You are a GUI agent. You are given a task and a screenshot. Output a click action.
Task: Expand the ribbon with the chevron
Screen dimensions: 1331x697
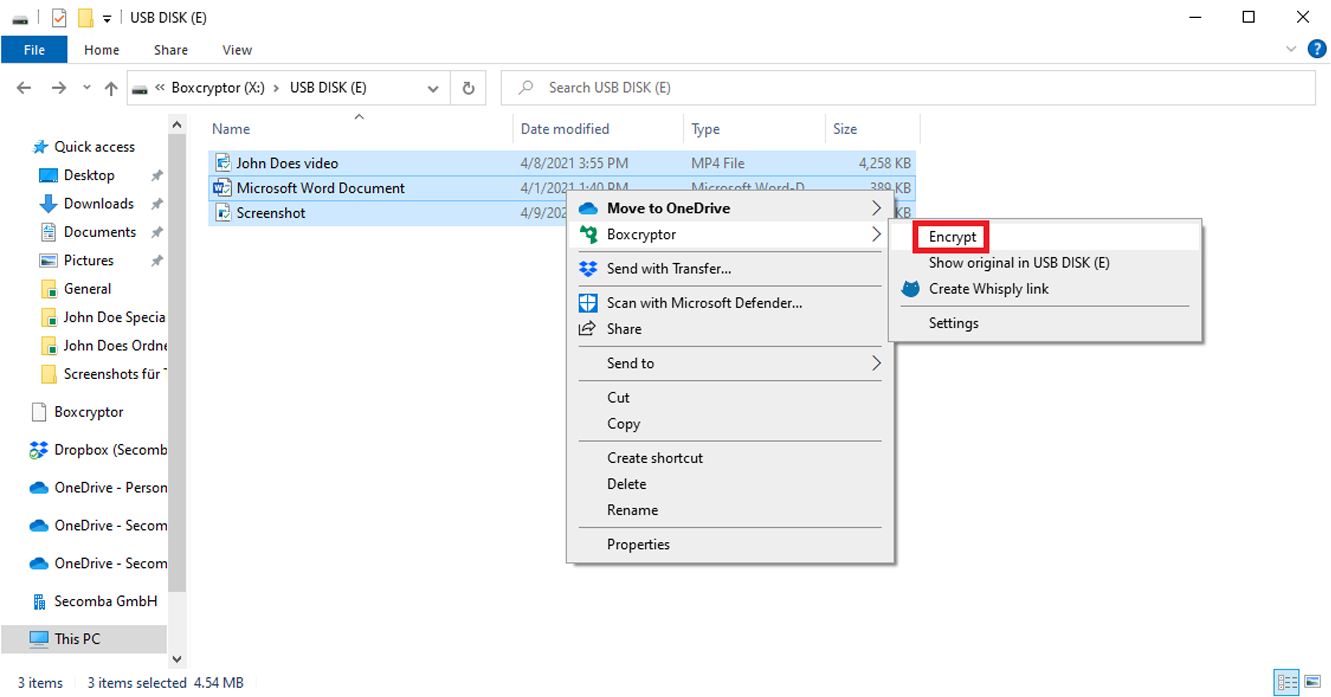click(1290, 49)
